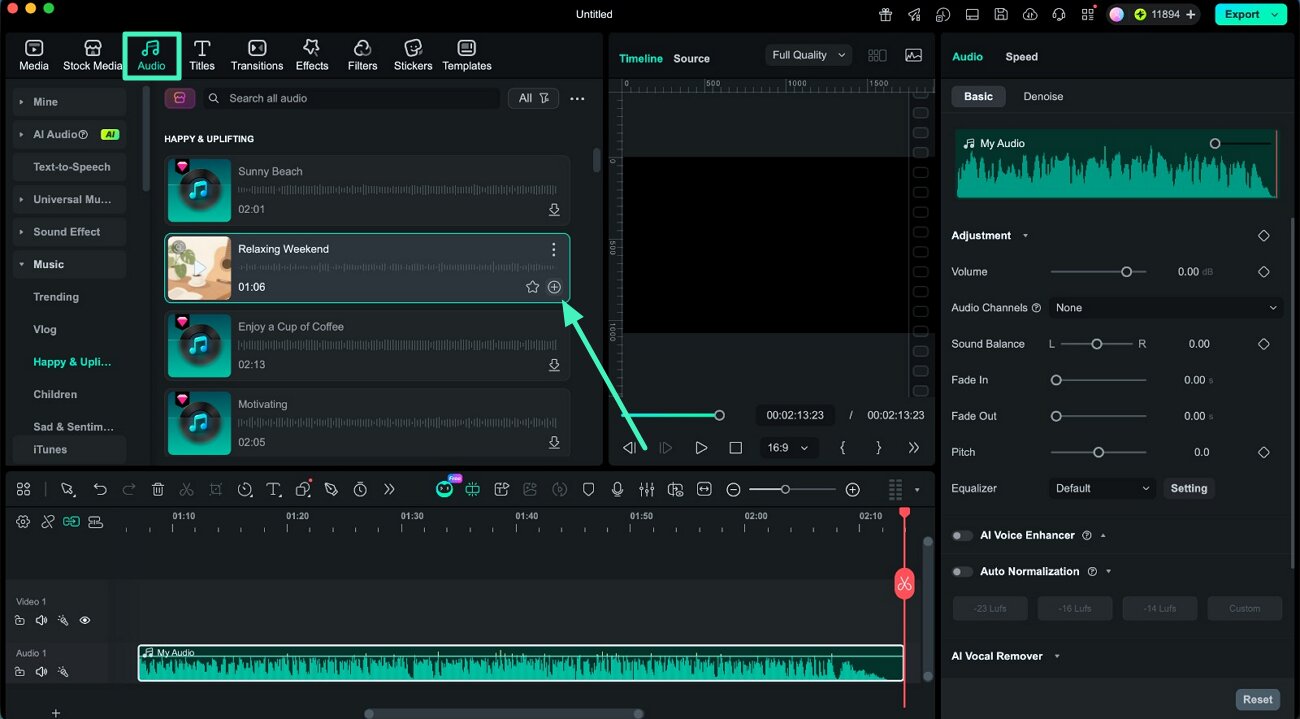
Task: Collapse the Music category
Action: tap(70, 265)
